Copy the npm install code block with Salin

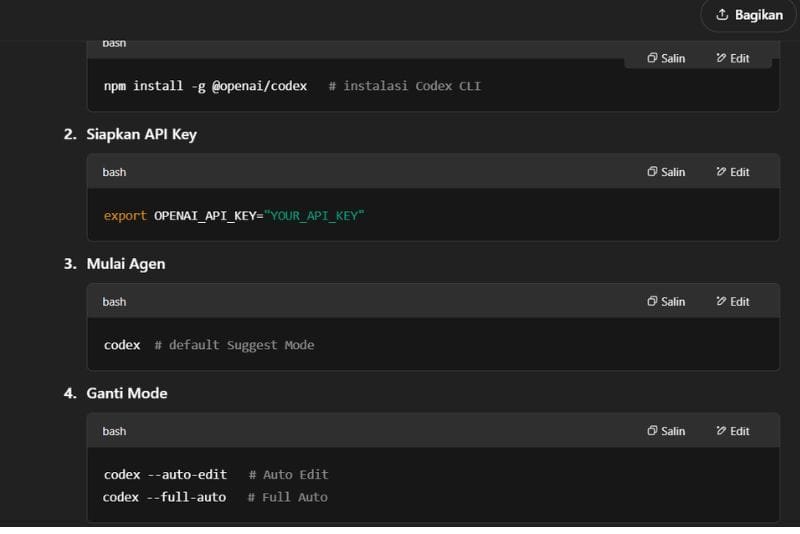(x=666, y=59)
